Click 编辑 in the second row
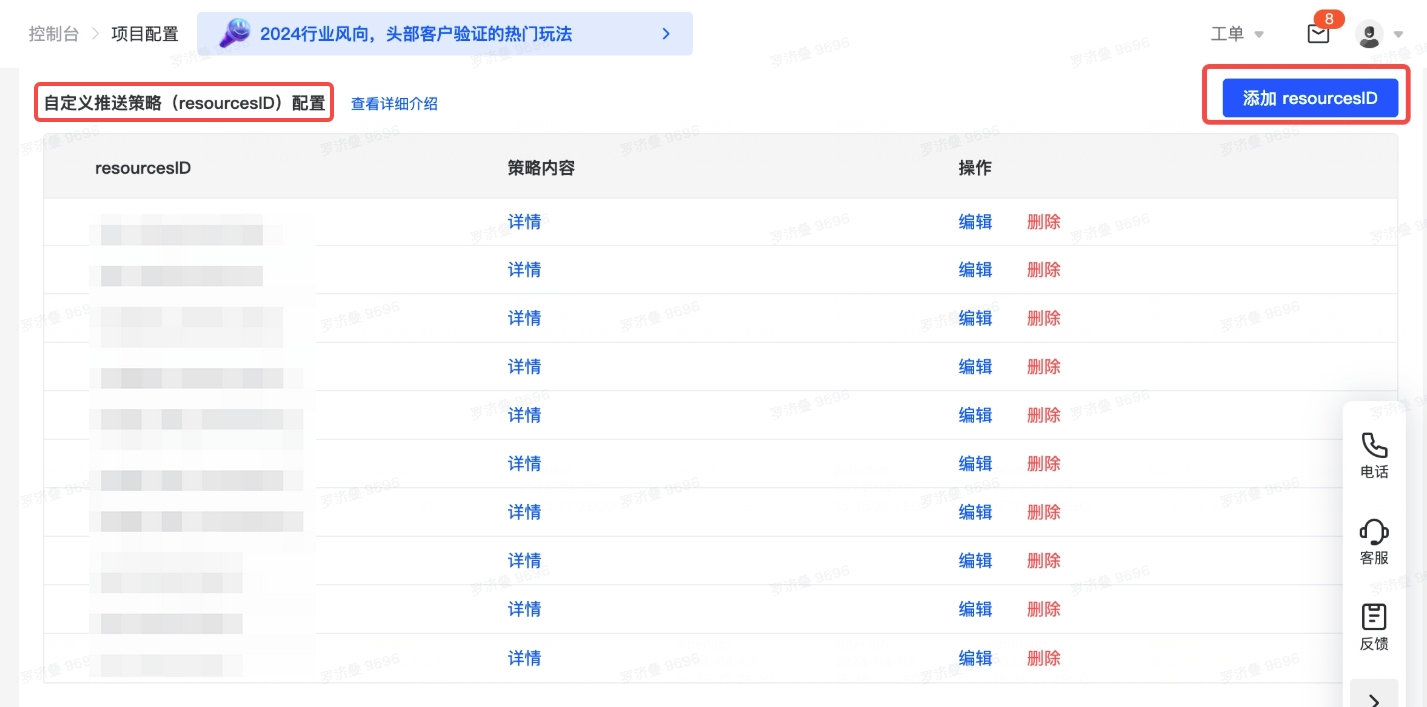 975,270
